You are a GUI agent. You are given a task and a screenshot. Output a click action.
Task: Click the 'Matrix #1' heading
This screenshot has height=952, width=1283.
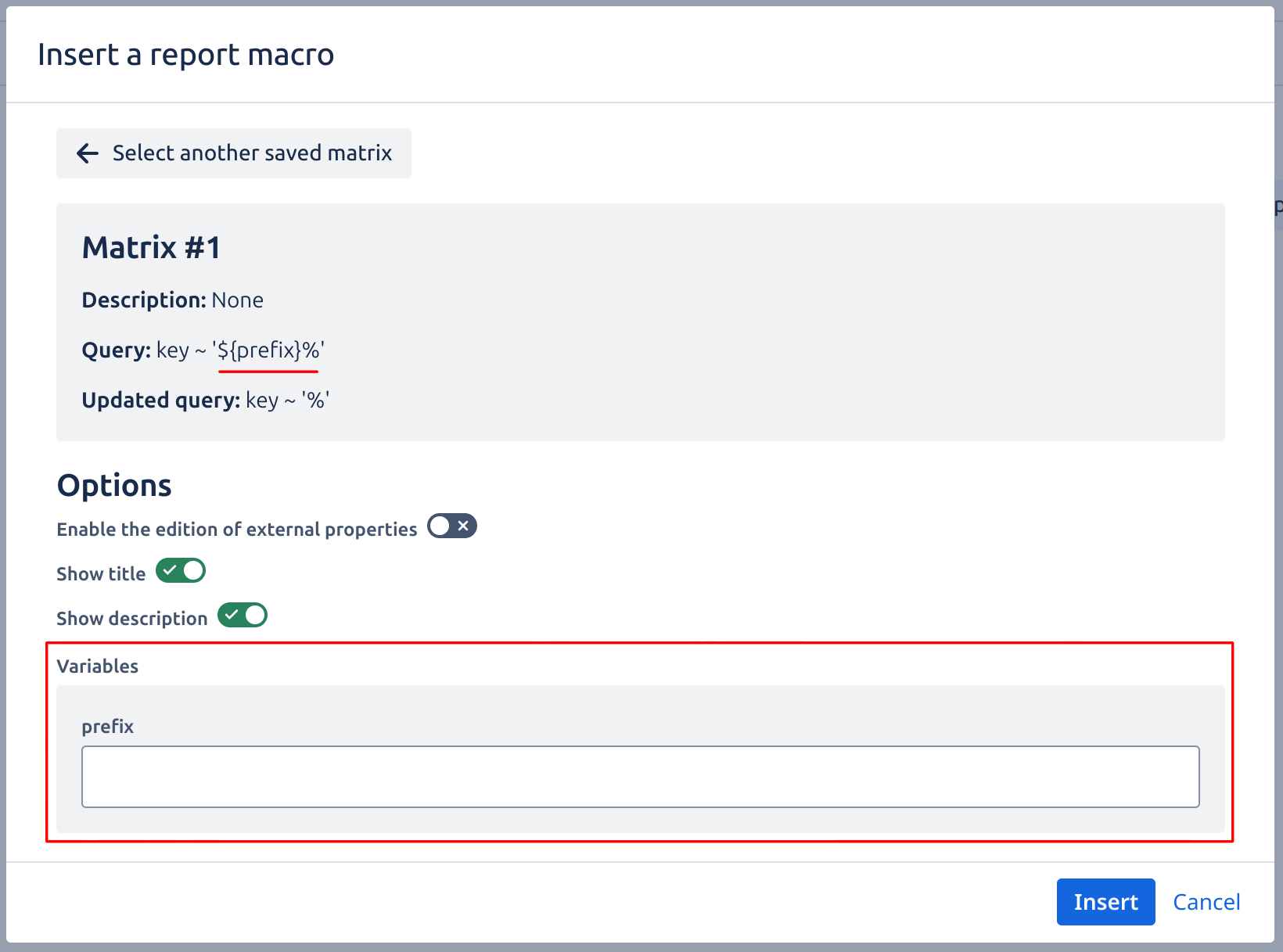point(152,248)
